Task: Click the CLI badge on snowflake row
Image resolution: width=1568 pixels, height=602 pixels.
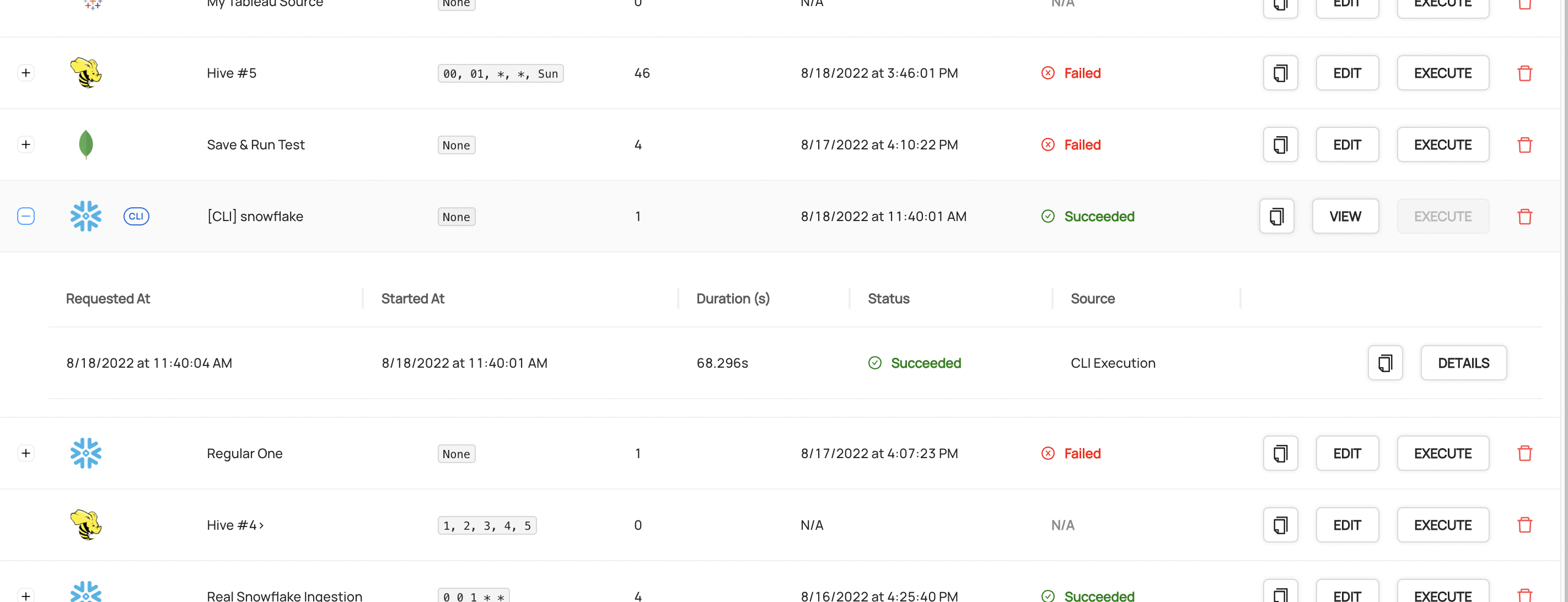Action: coord(136,216)
